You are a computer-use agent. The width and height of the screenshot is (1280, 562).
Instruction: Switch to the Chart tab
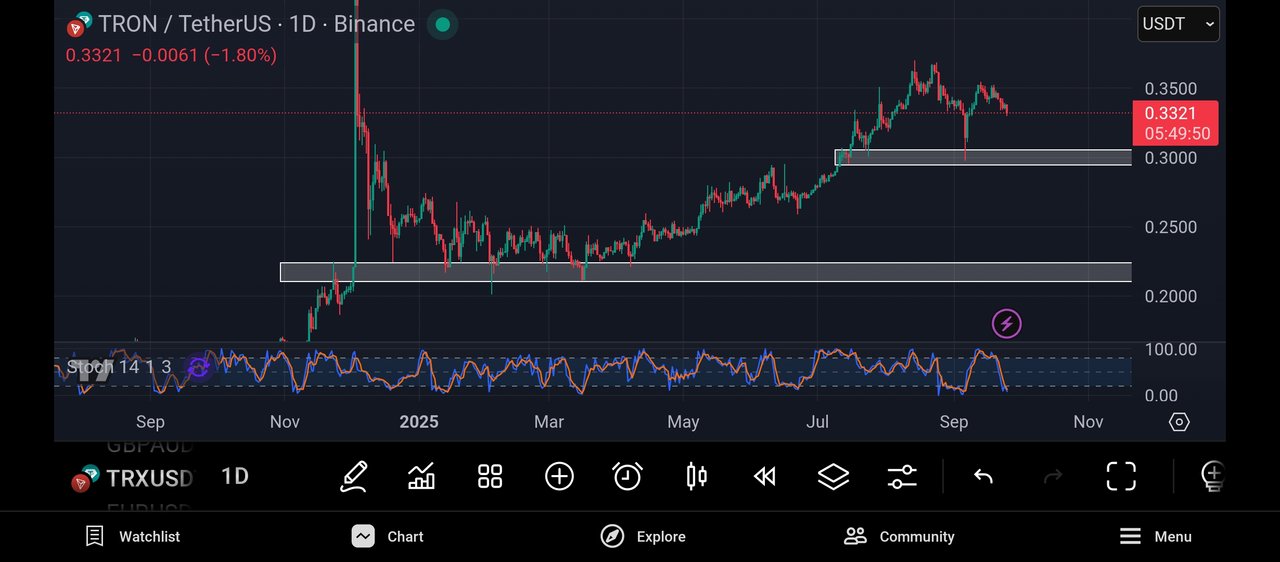pyautogui.click(x=388, y=537)
